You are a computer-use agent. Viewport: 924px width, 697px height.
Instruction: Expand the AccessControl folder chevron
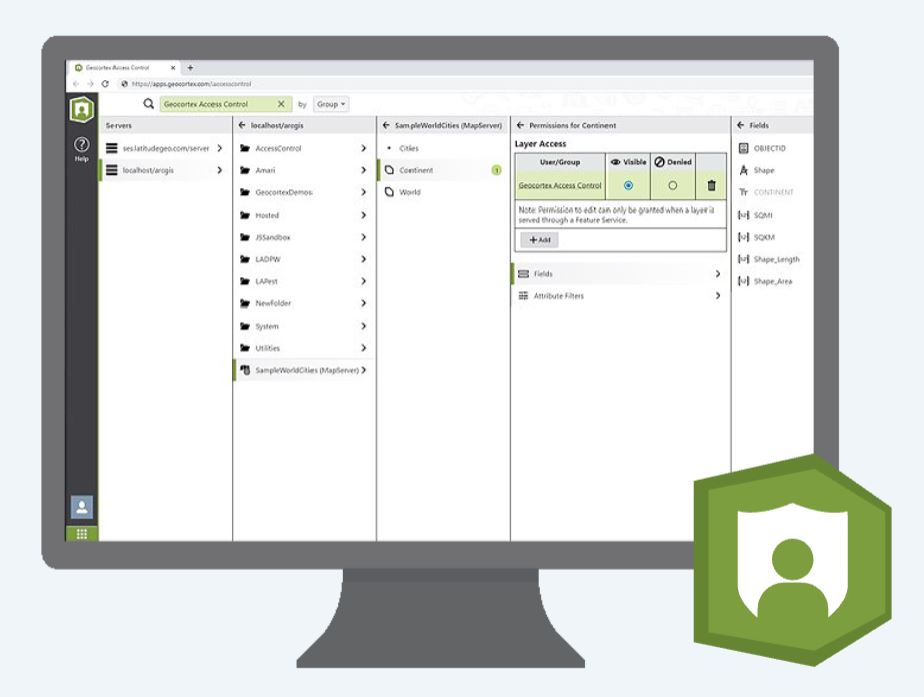364,148
